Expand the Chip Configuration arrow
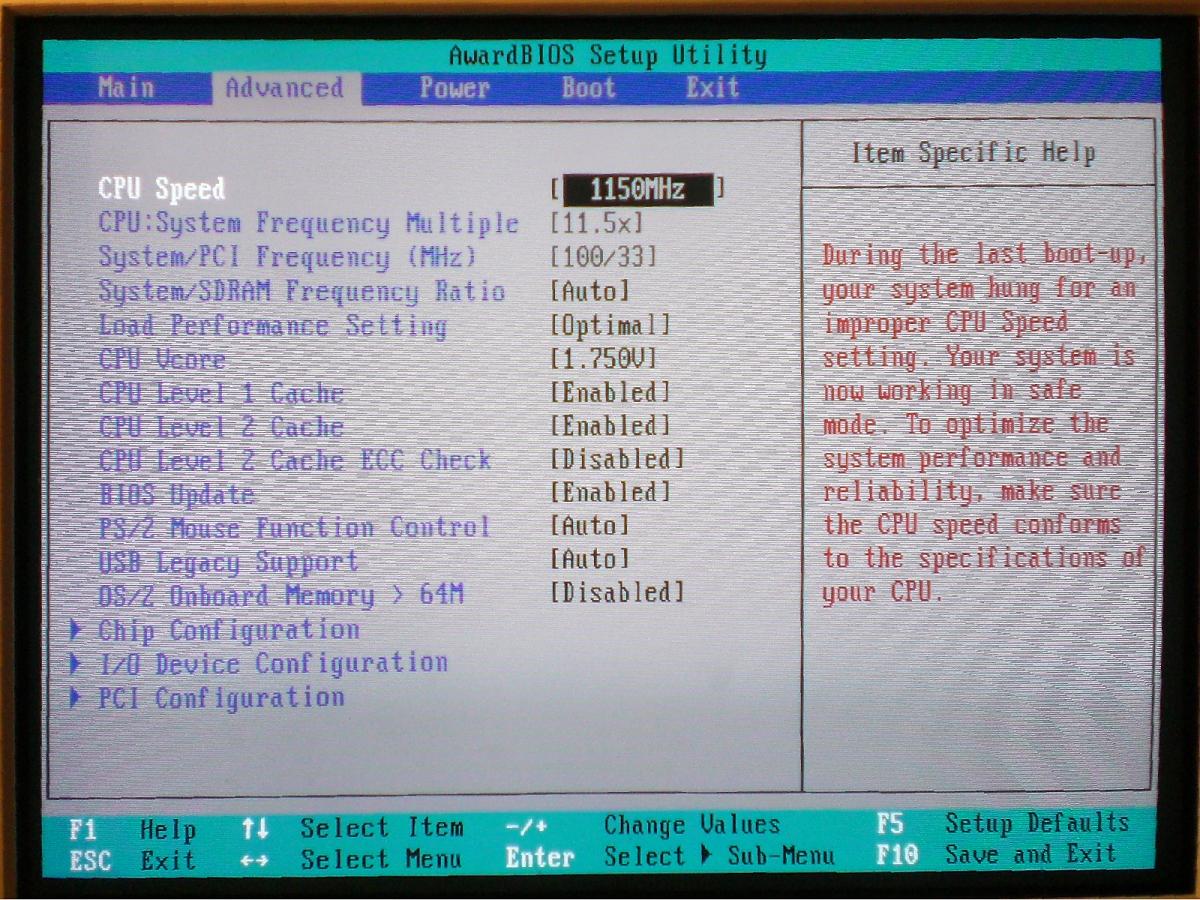The width and height of the screenshot is (1200, 900). pyautogui.click(x=76, y=631)
